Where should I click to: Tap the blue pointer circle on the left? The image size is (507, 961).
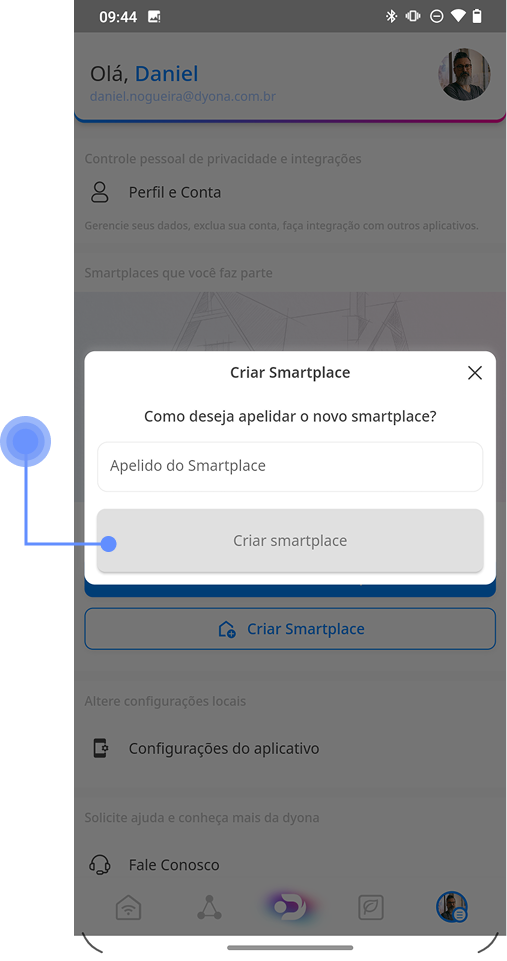tap(25, 441)
